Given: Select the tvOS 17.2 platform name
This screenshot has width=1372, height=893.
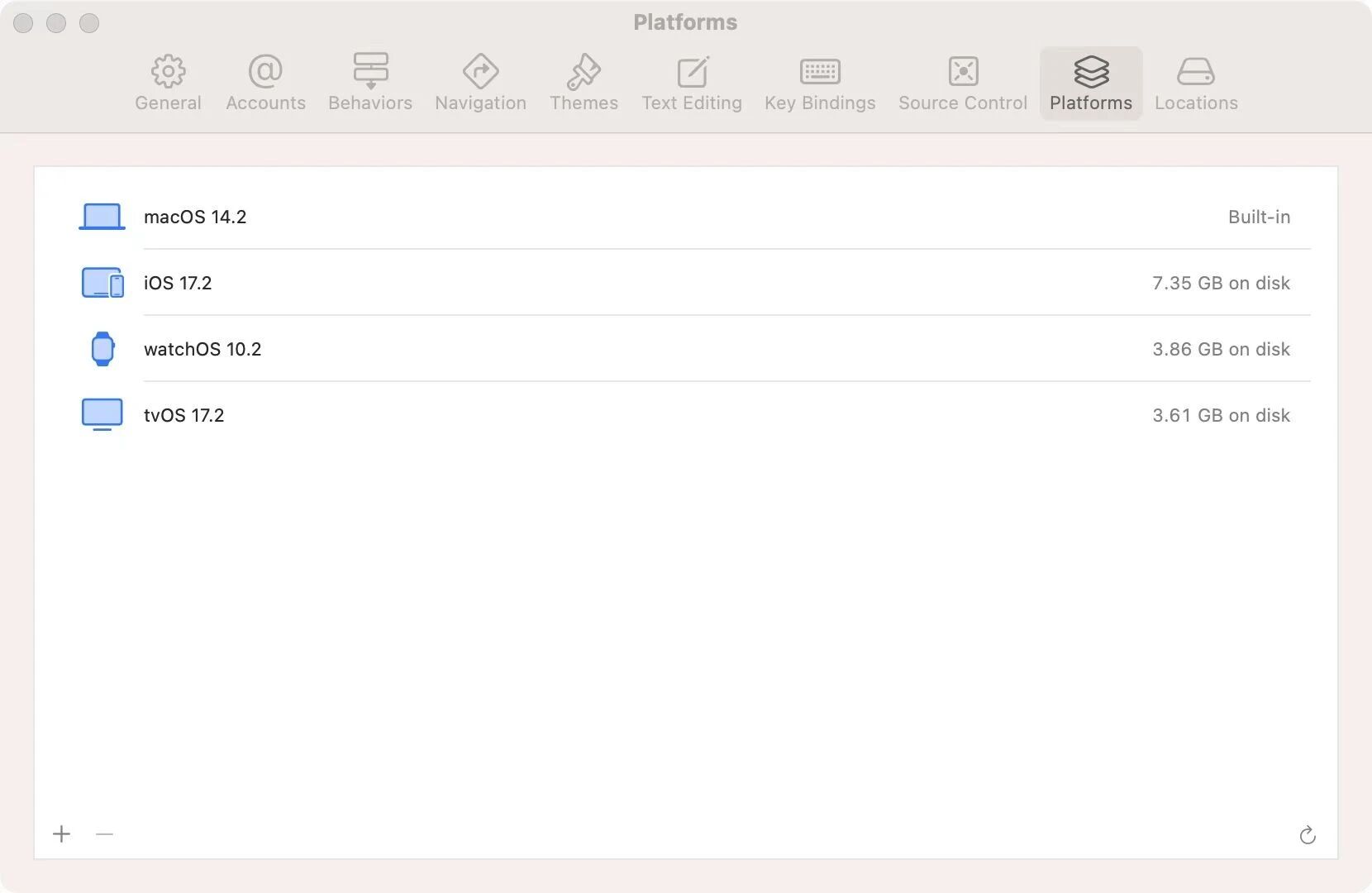Looking at the screenshot, I should 184,415.
